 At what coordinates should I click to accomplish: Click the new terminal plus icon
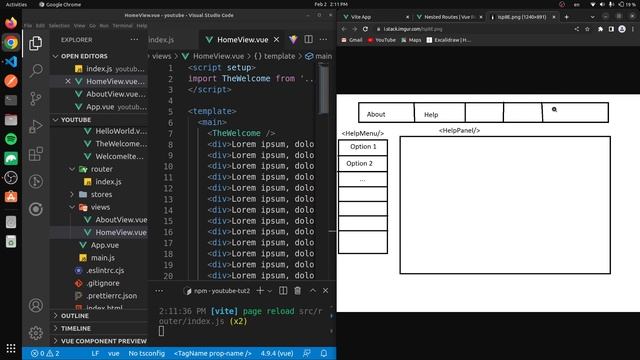[260, 291]
